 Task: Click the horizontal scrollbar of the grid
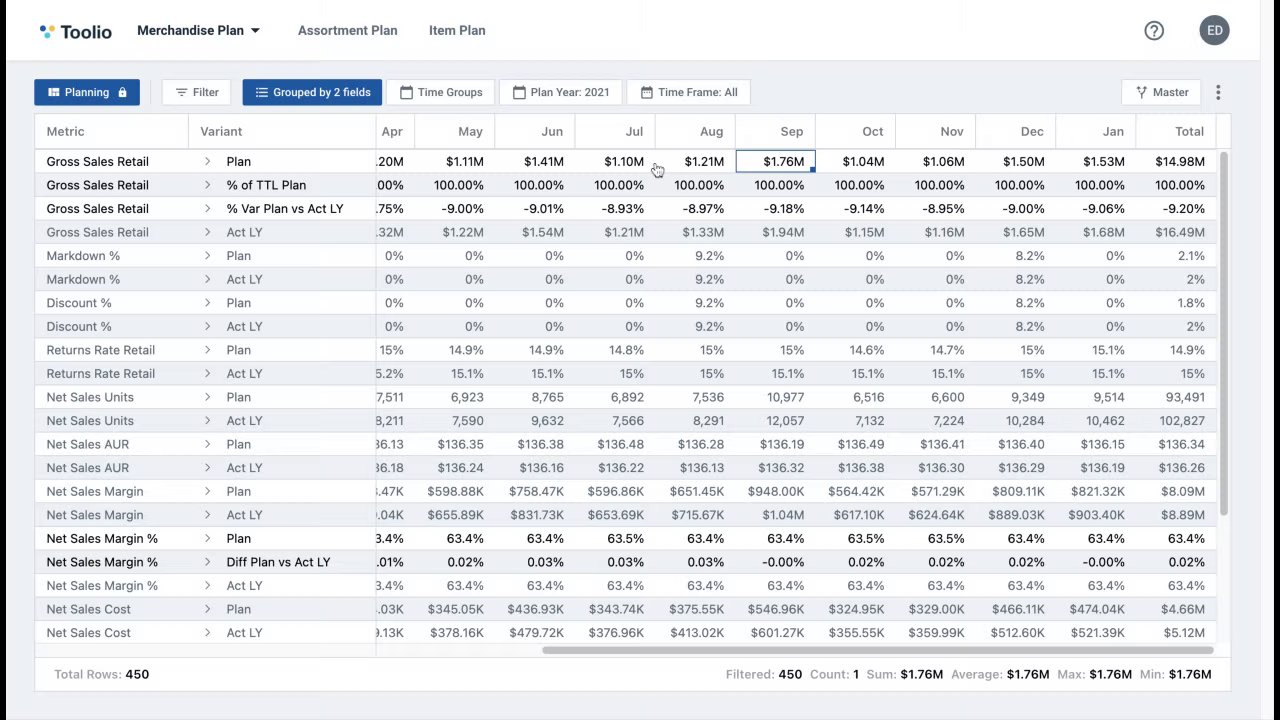pos(877,650)
